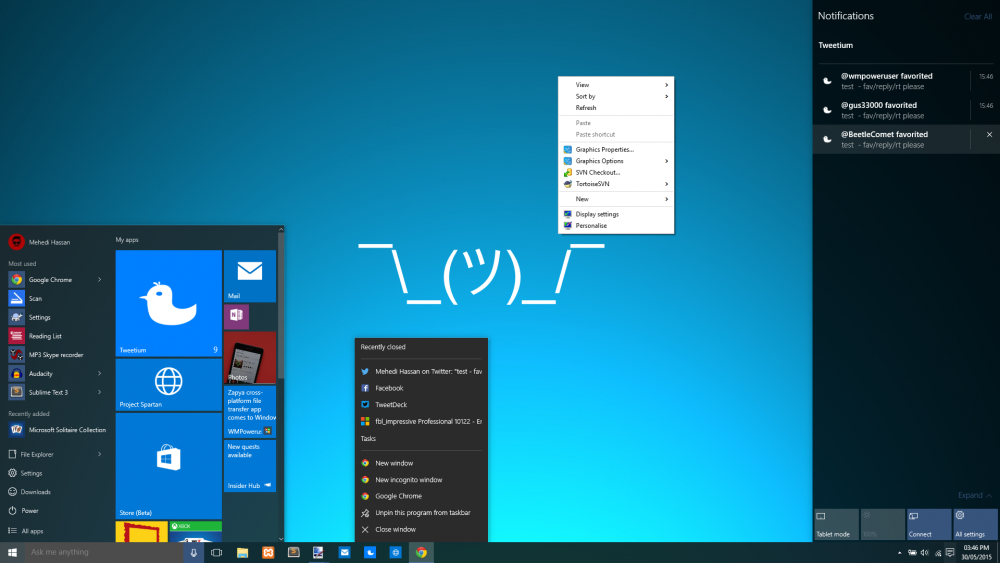Clear all notifications
This screenshot has width=1000, height=563.
pyautogui.click(x=978, y=17)
